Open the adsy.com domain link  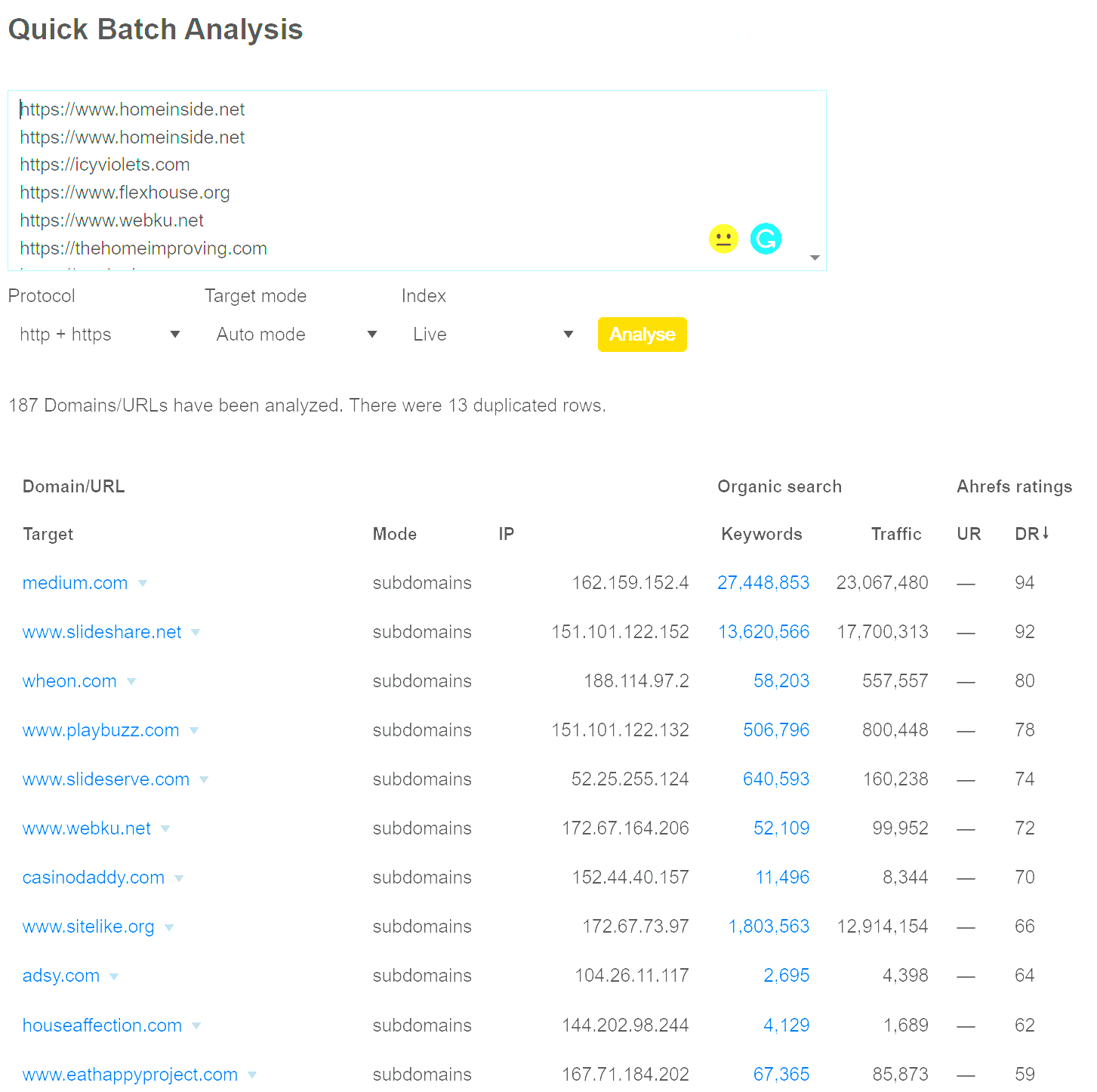(61, 976)
